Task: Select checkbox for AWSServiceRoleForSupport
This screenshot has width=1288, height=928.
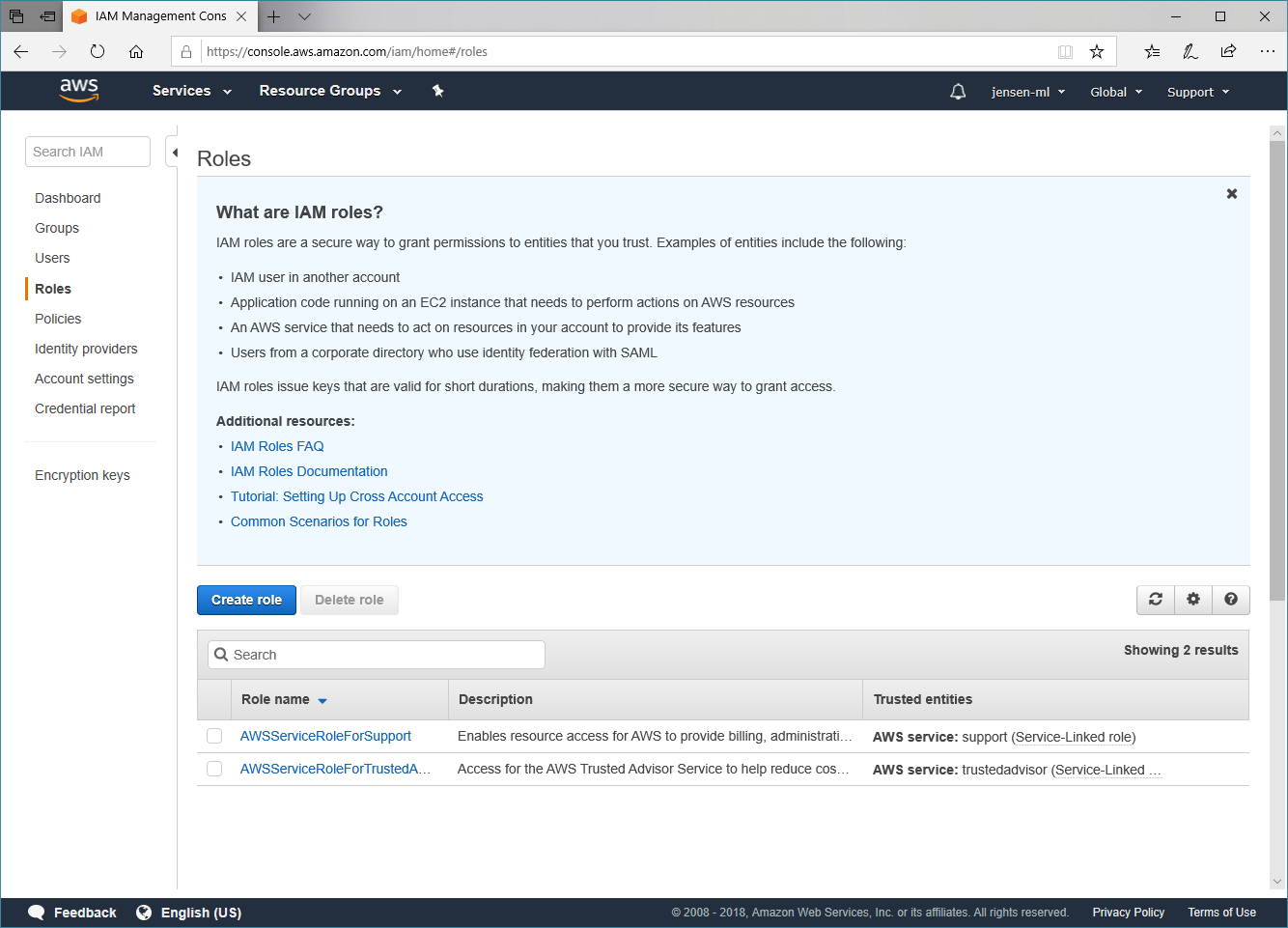Action: coord(214,737)
